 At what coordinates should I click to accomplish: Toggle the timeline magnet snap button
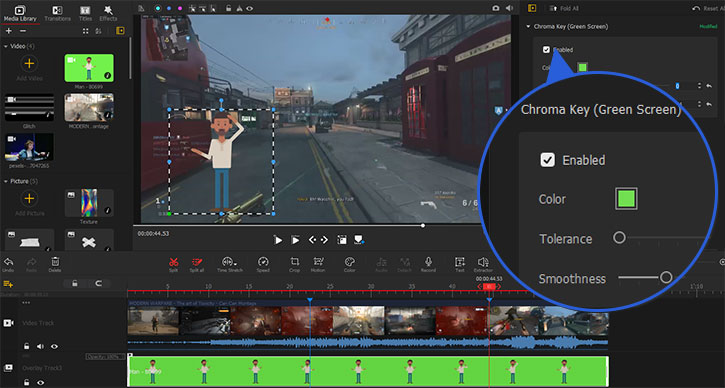pos(98,283)
